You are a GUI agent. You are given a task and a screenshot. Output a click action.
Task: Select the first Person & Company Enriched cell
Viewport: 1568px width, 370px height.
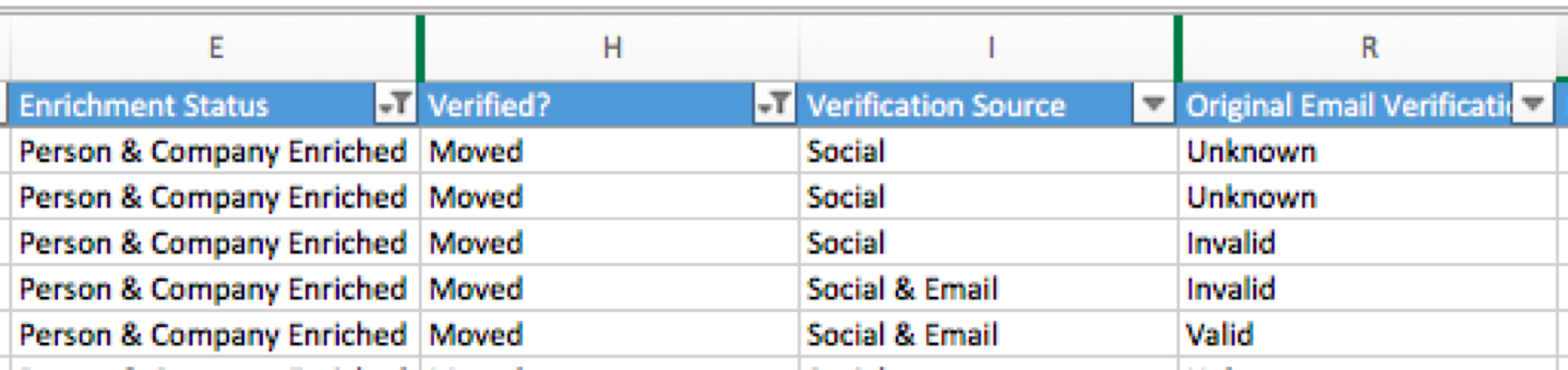[215, 151]
